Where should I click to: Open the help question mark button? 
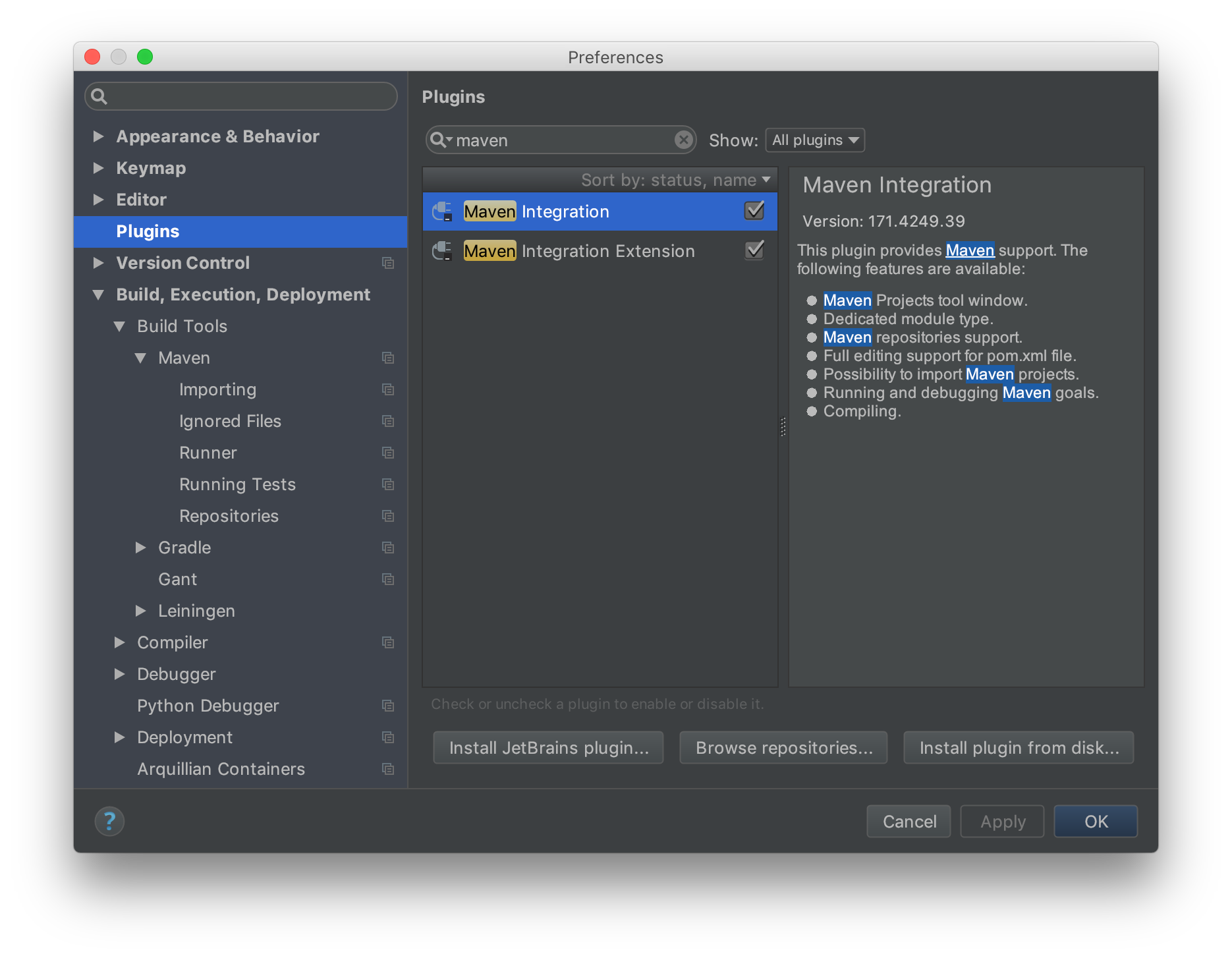(109, 821)
